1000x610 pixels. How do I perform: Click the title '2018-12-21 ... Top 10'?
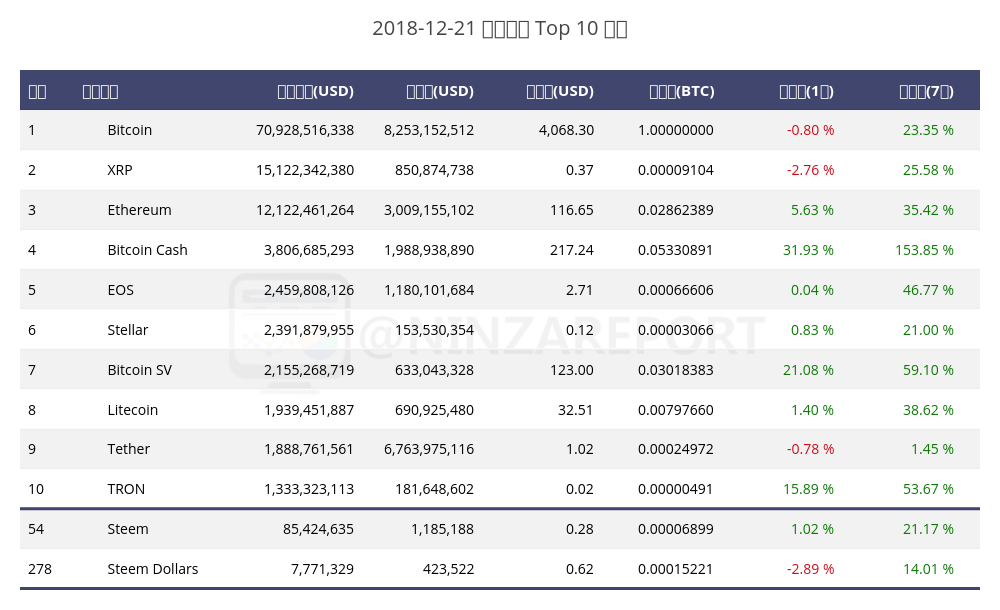(x=500, y=29)
